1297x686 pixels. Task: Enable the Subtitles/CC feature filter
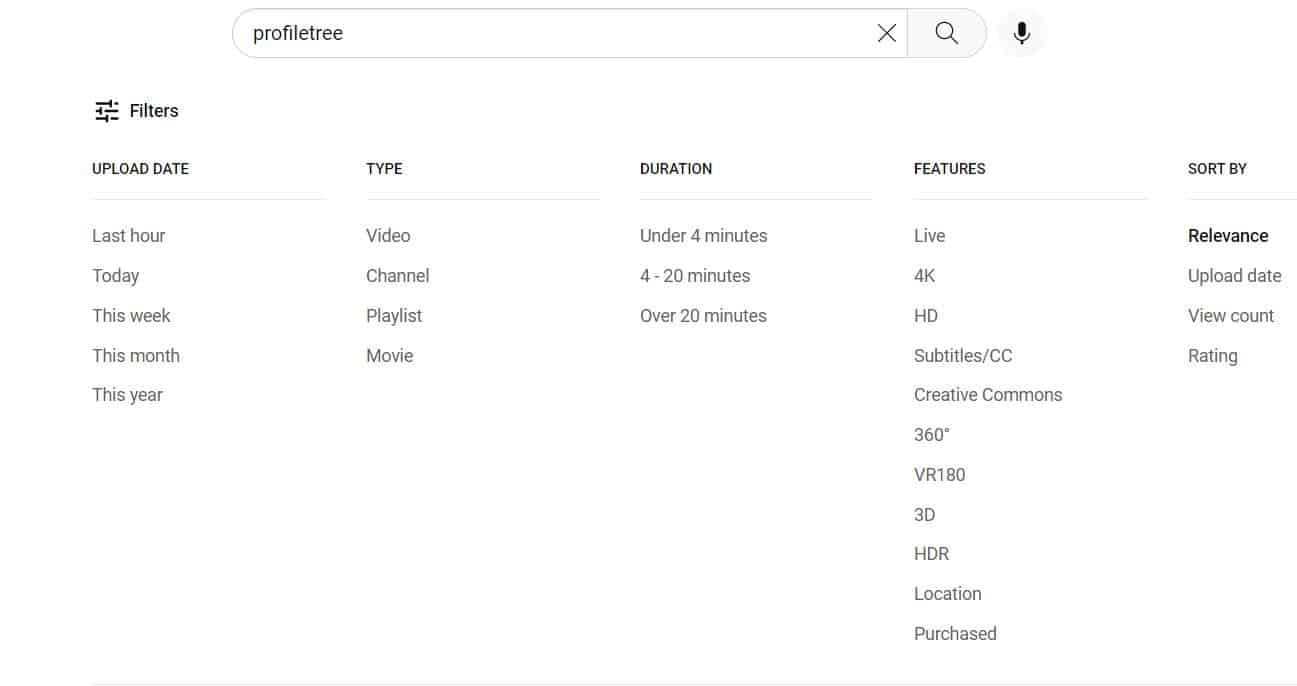coord(963,356)
